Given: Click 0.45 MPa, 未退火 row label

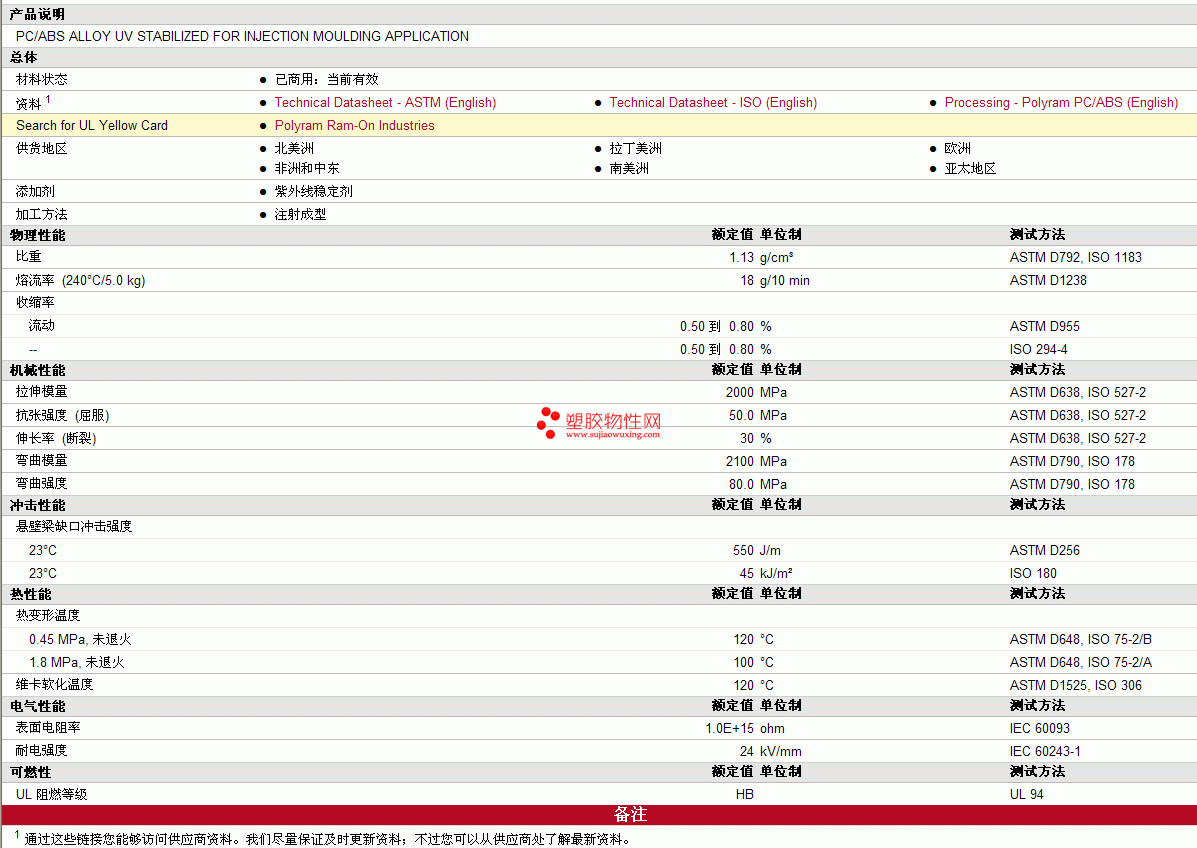Looking at the screenshot, I should point(80,639).
